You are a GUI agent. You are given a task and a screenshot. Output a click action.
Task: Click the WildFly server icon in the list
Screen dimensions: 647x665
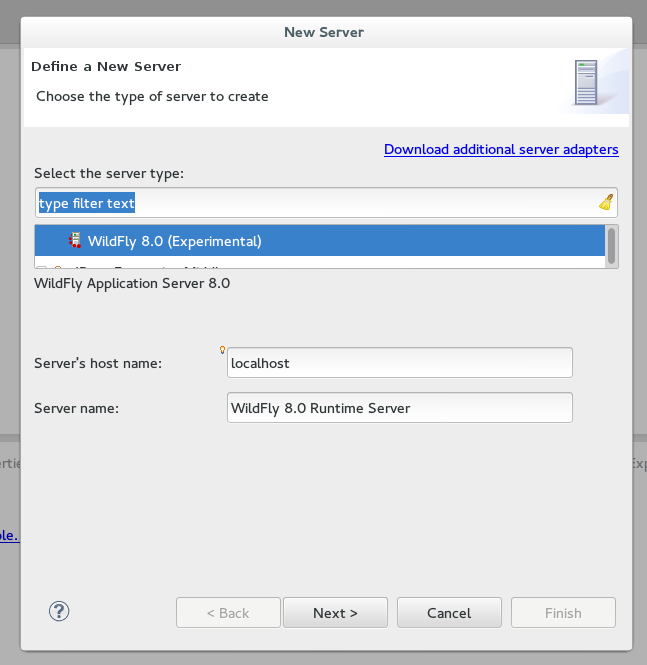tap(75, 240)
